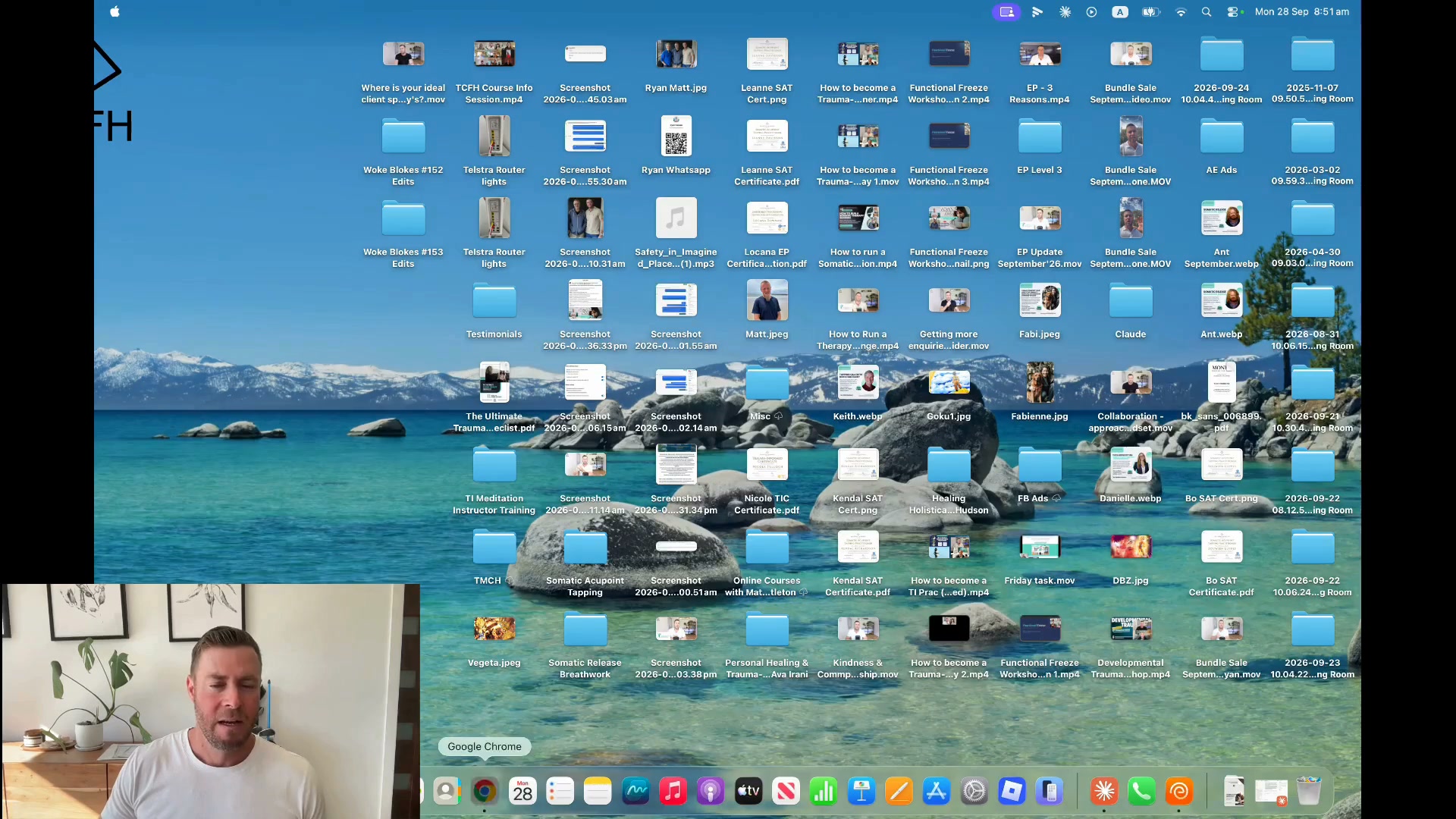Open System Settings gear in the Dock

tap(974, 792)
